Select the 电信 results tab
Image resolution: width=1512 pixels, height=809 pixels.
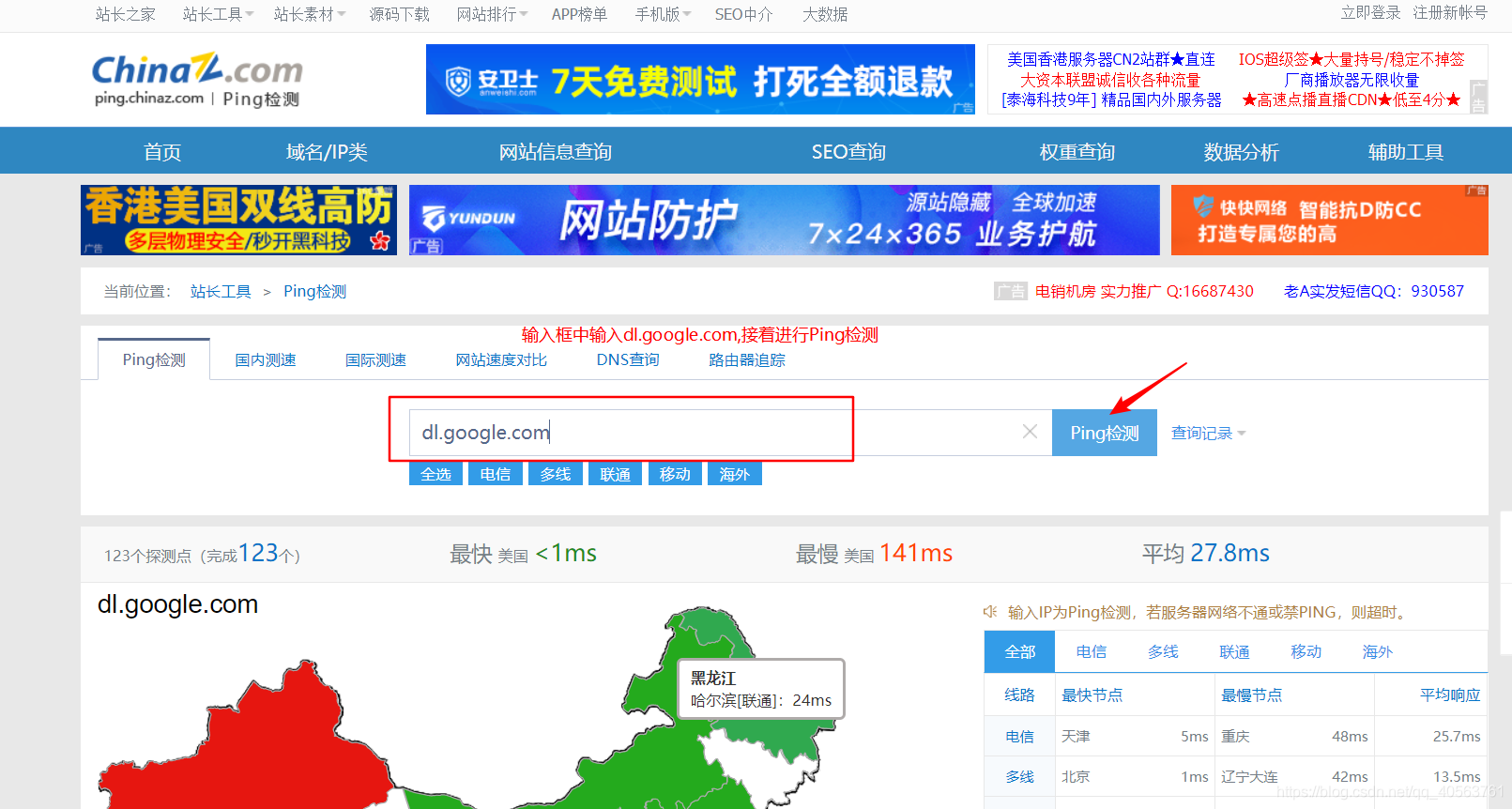coord(1092,651)
